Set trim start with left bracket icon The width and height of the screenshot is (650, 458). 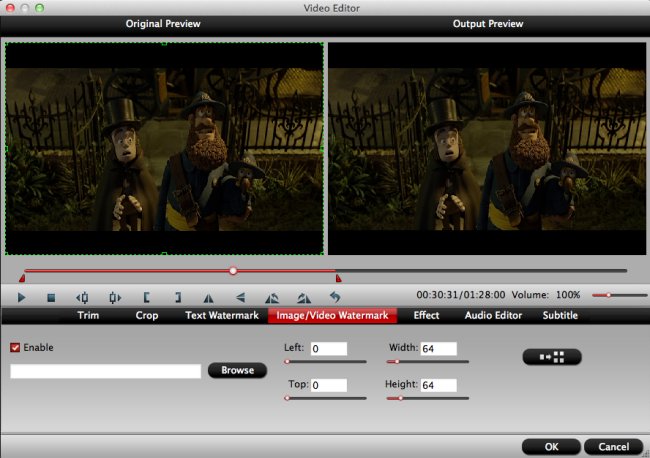(146, 297)
